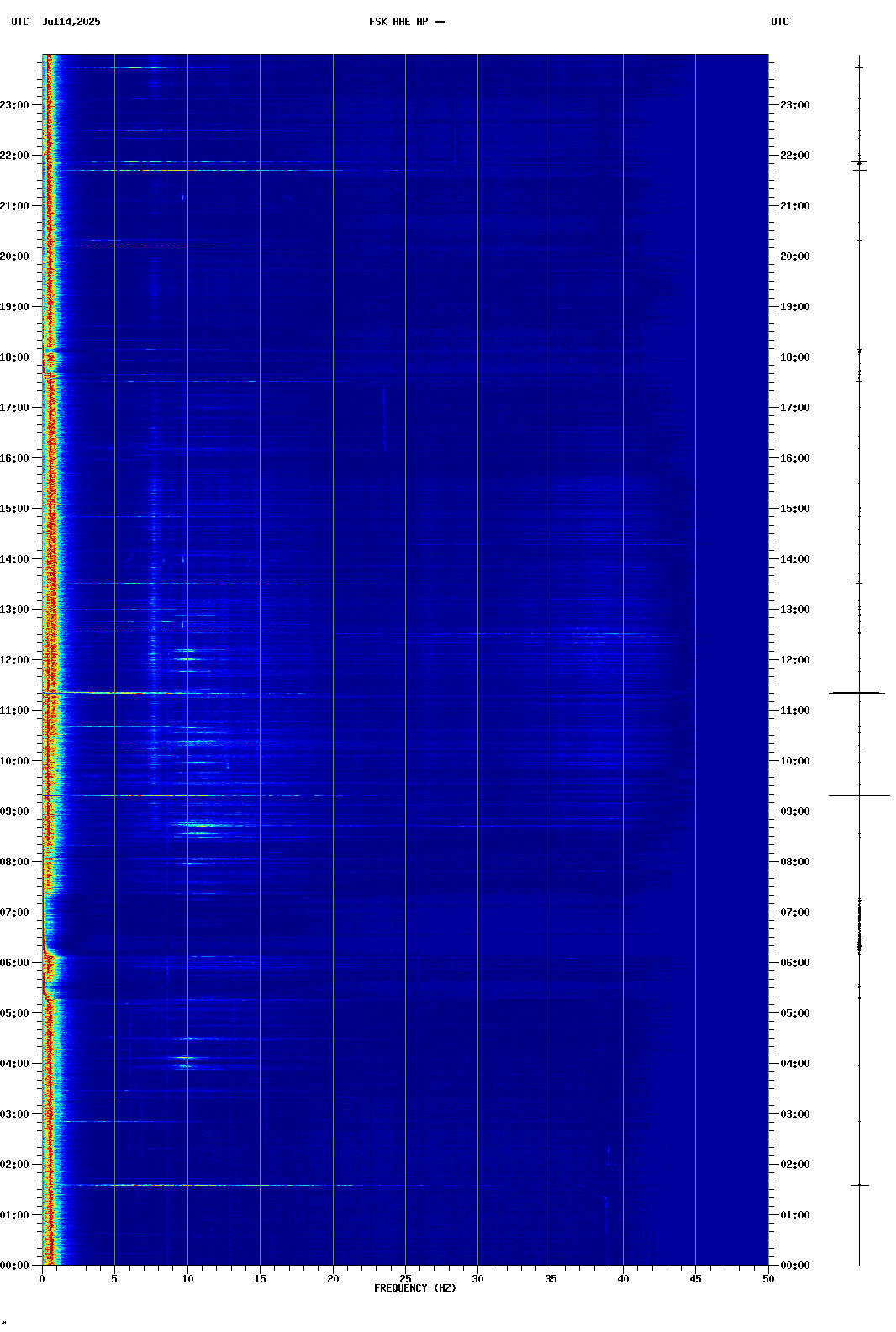This screenshot has height=1332, width=896.
Task: Click the 'FREQUENCY (HZ)' axis label
Action: pyautogui.click(x=415, y=1288)
